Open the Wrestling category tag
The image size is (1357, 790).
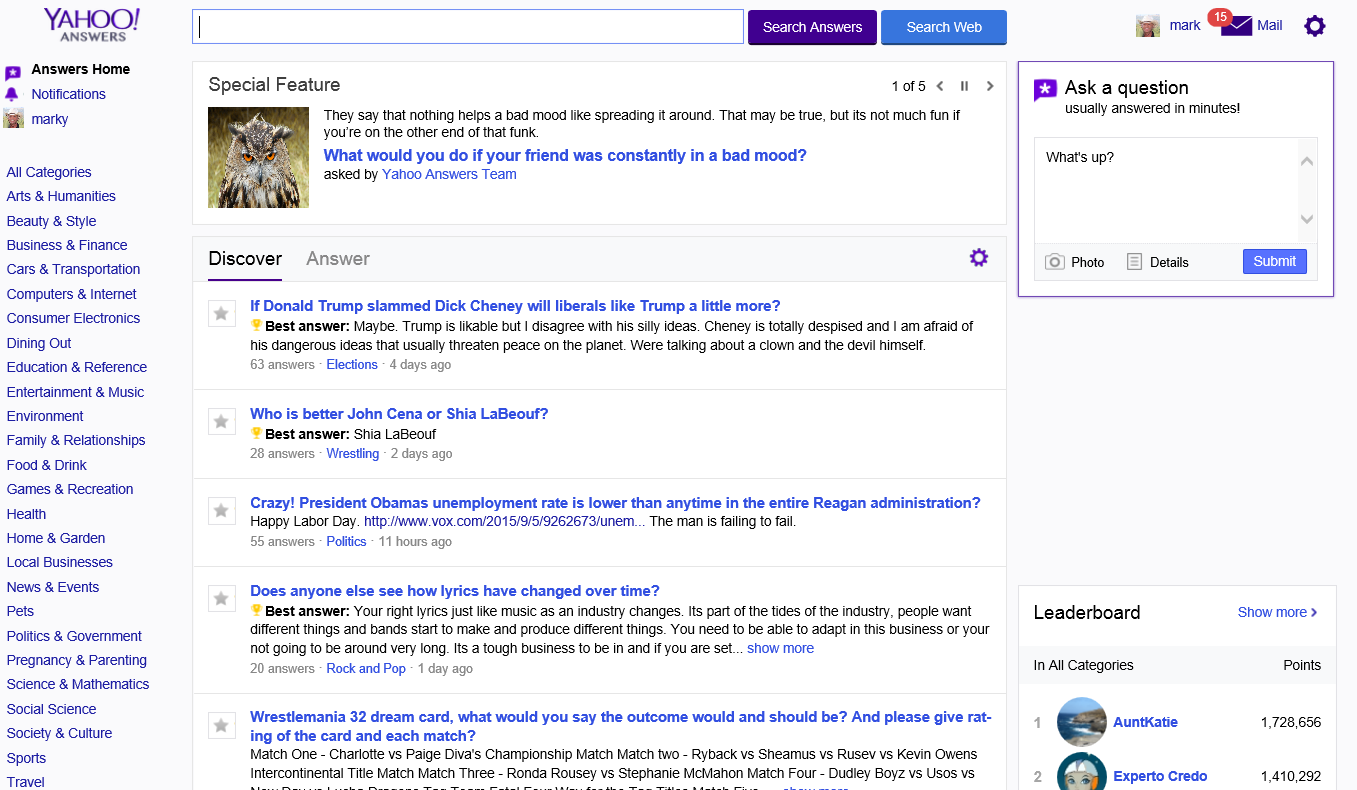click(353, 454)
